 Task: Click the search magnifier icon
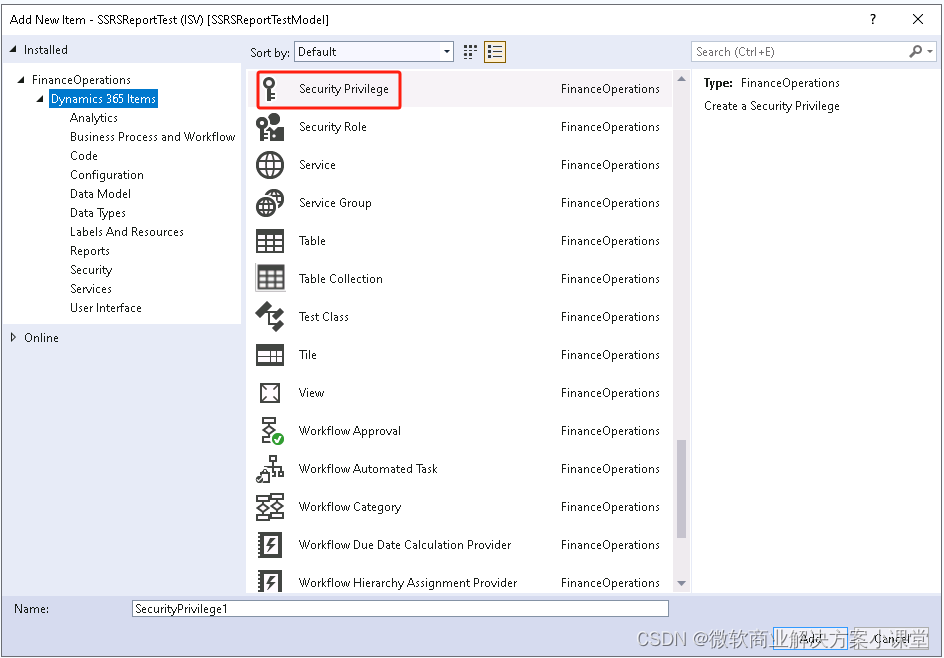[x=915, y=52]
